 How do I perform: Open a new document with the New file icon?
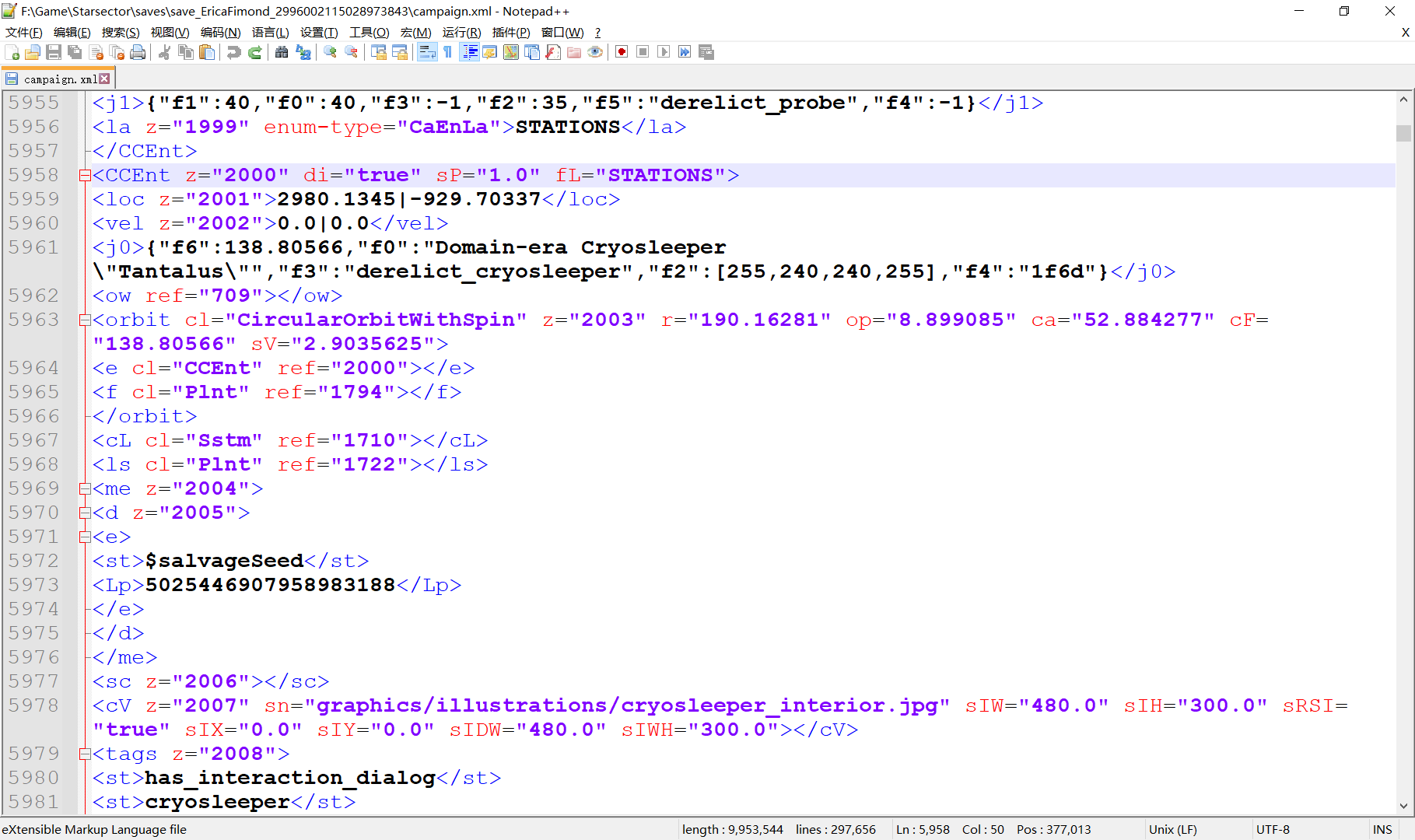coord(12,52)
